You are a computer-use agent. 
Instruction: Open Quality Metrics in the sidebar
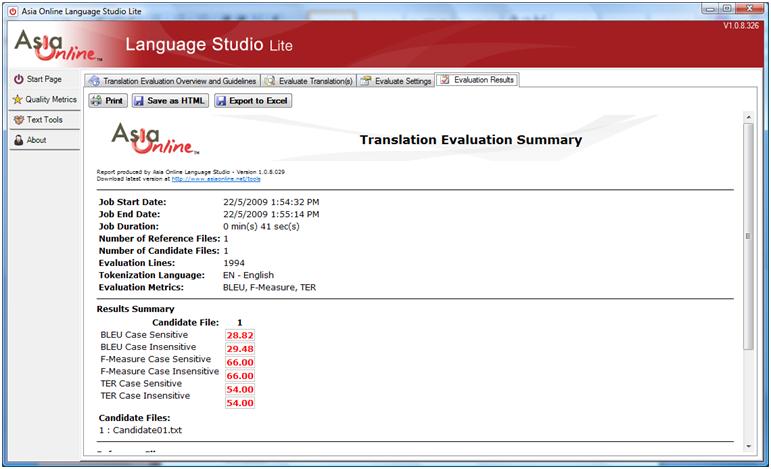(44, 99)
